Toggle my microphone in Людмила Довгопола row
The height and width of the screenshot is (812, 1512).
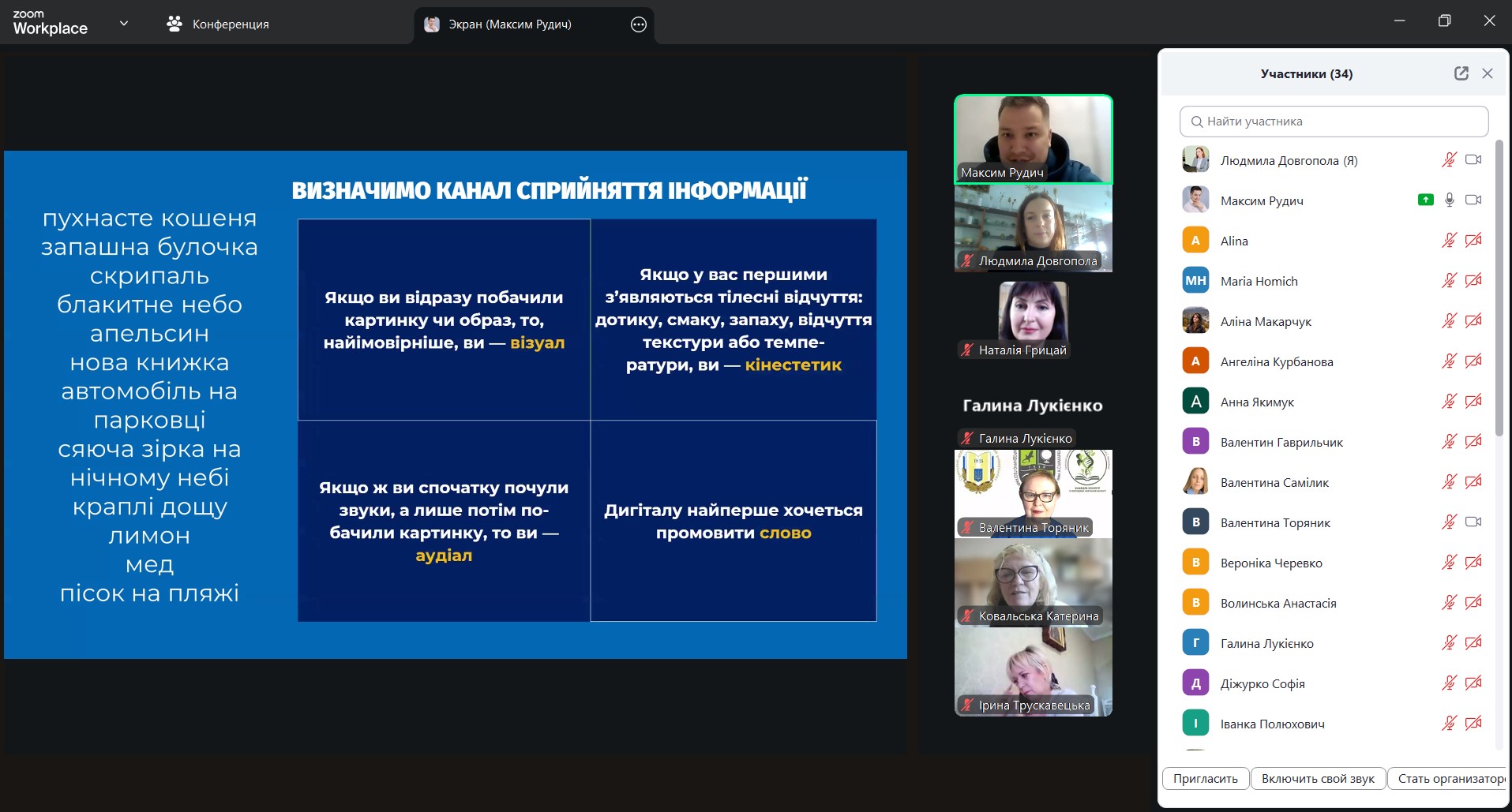point(1449,160)
